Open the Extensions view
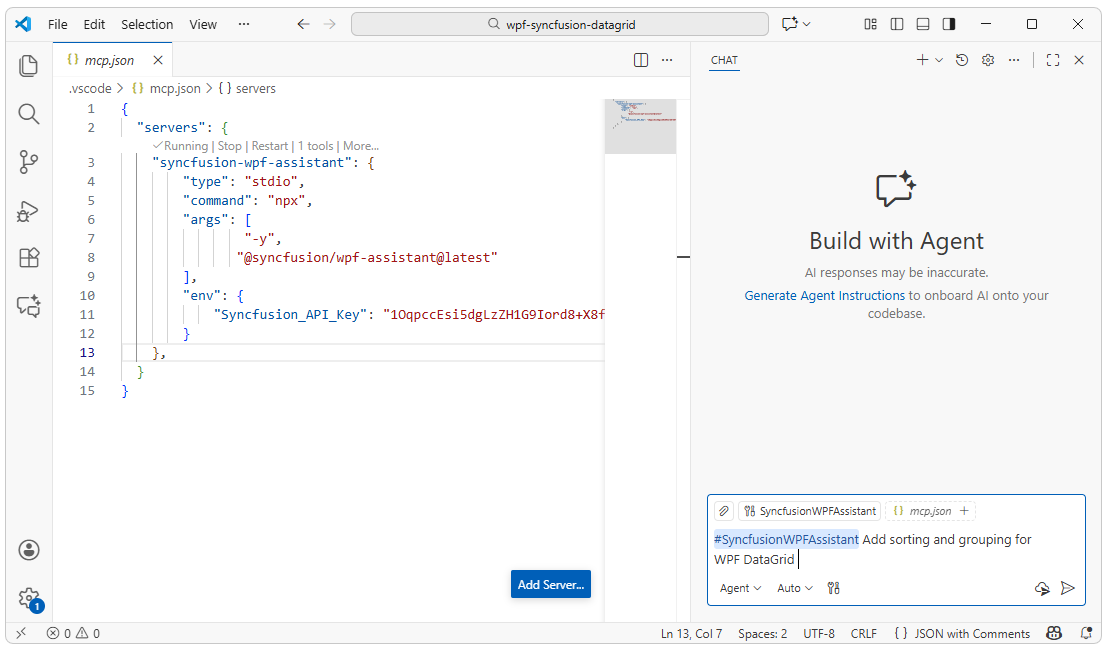This screenshot has width=1109, height=651. pyautogui.click(x=28, y=260)
